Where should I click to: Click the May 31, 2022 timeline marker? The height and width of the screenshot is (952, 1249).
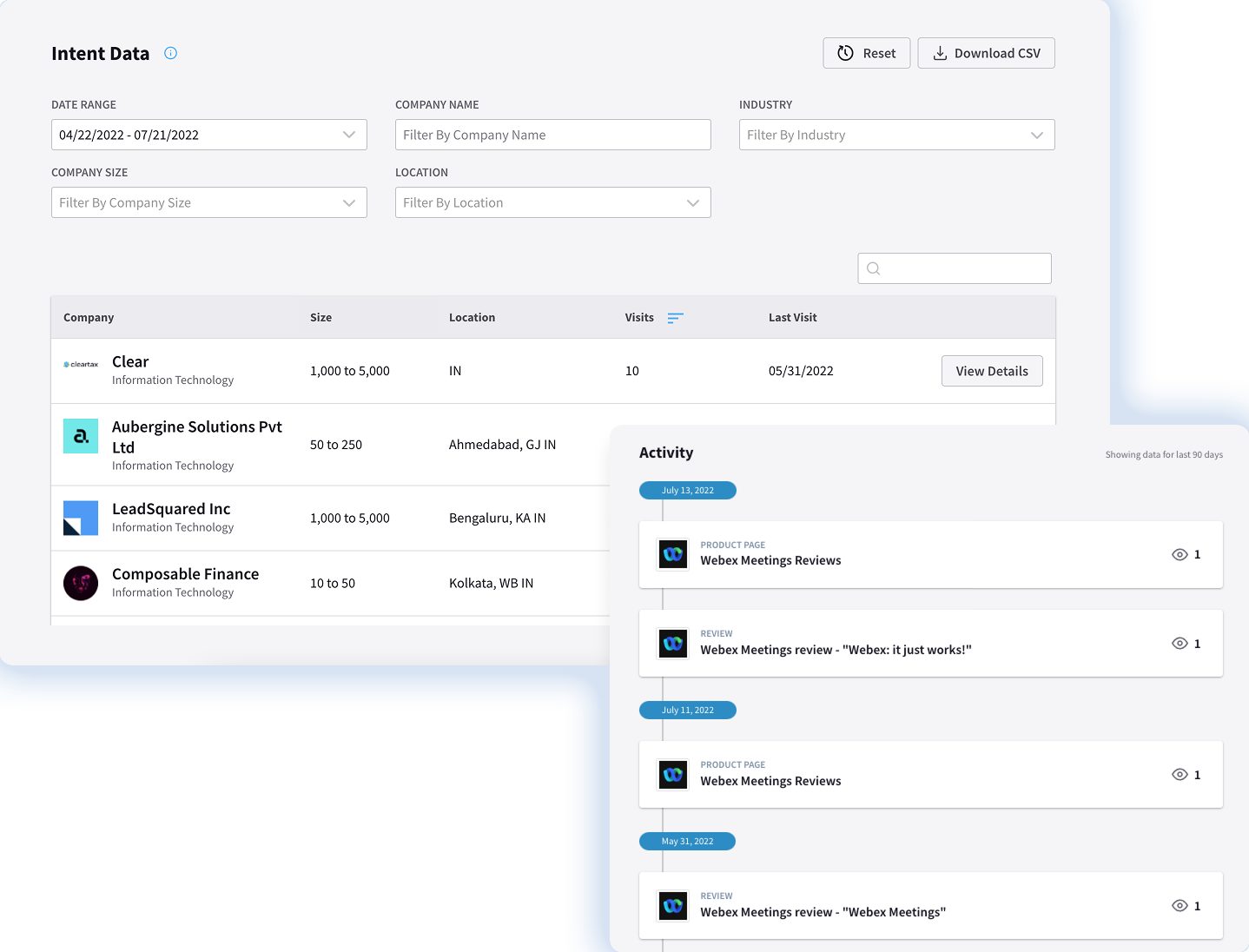688,842
